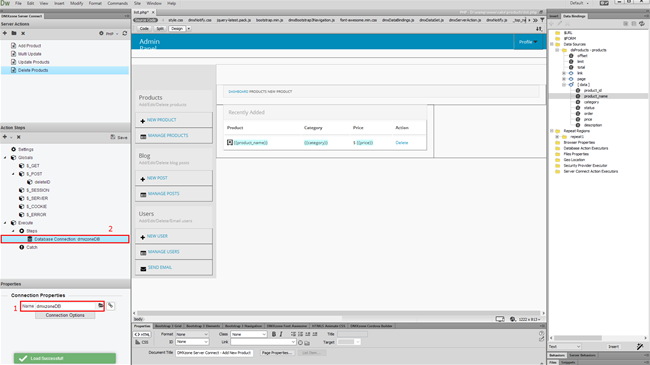Click the Save icon in Action Steps
Screen dimensions: 650x365
coord(119,137)
